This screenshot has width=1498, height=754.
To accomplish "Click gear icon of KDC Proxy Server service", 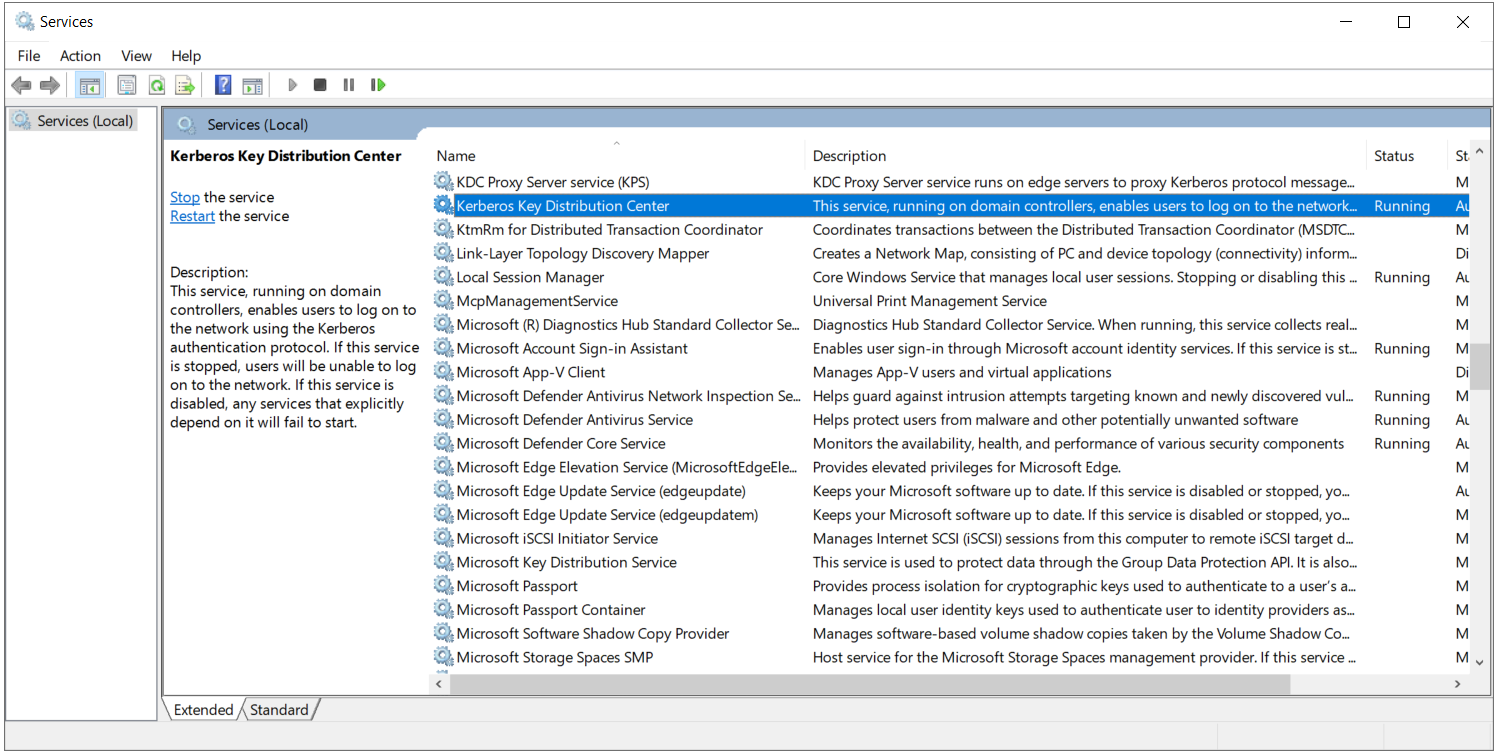I will click(443, 181).
